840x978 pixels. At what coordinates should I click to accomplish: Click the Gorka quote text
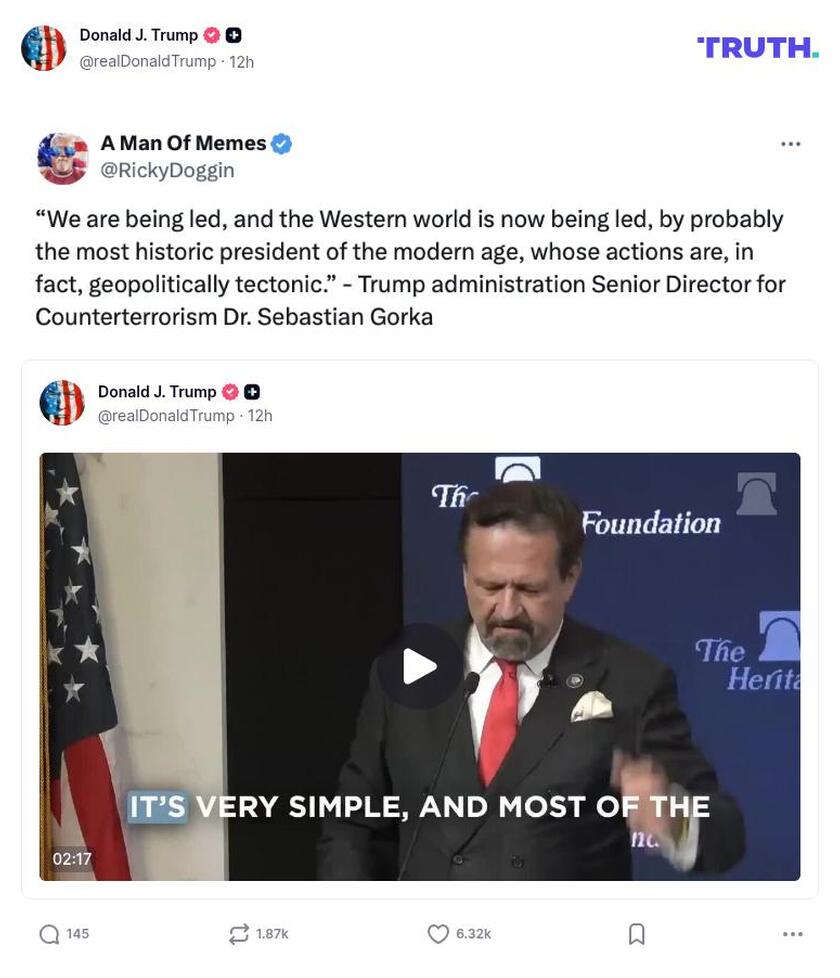(x=410, y=268)
